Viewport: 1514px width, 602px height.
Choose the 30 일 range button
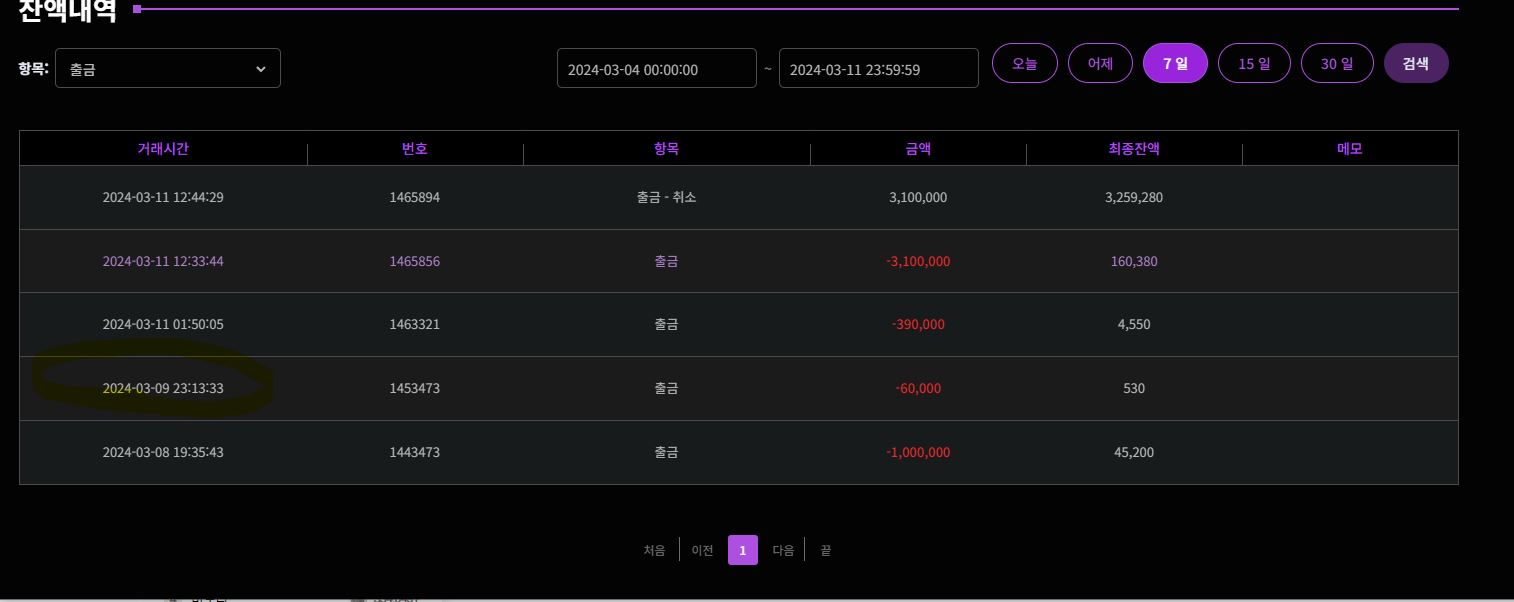point(1336,64)
